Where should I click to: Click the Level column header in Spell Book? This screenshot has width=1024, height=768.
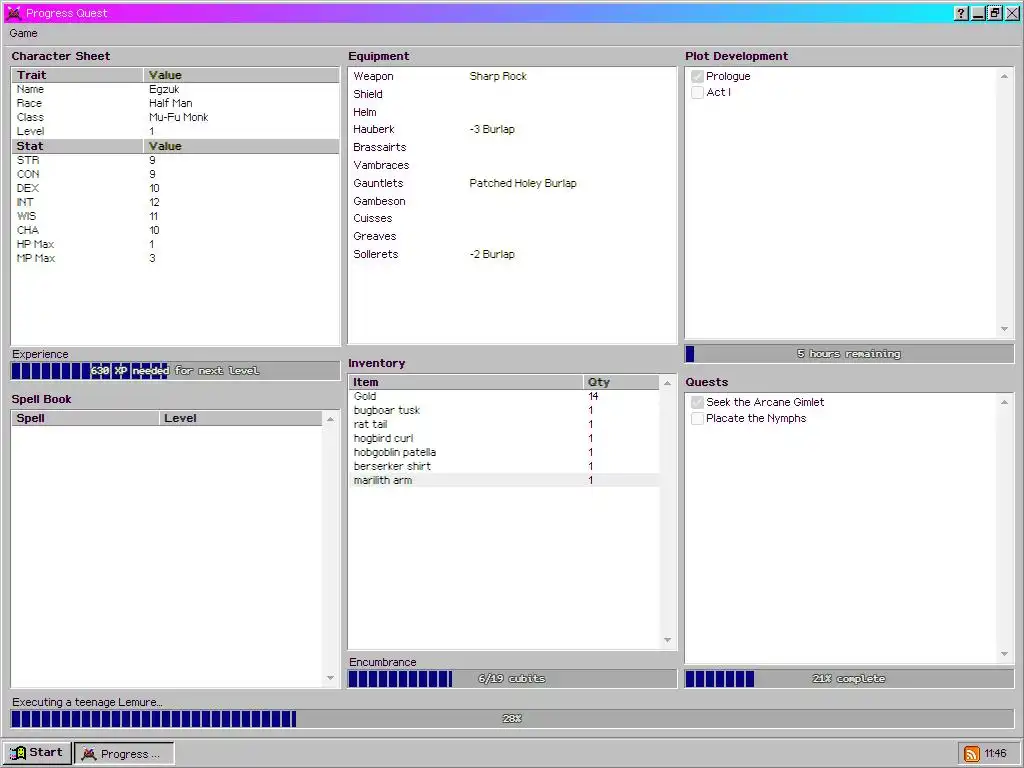pos(240,418)
